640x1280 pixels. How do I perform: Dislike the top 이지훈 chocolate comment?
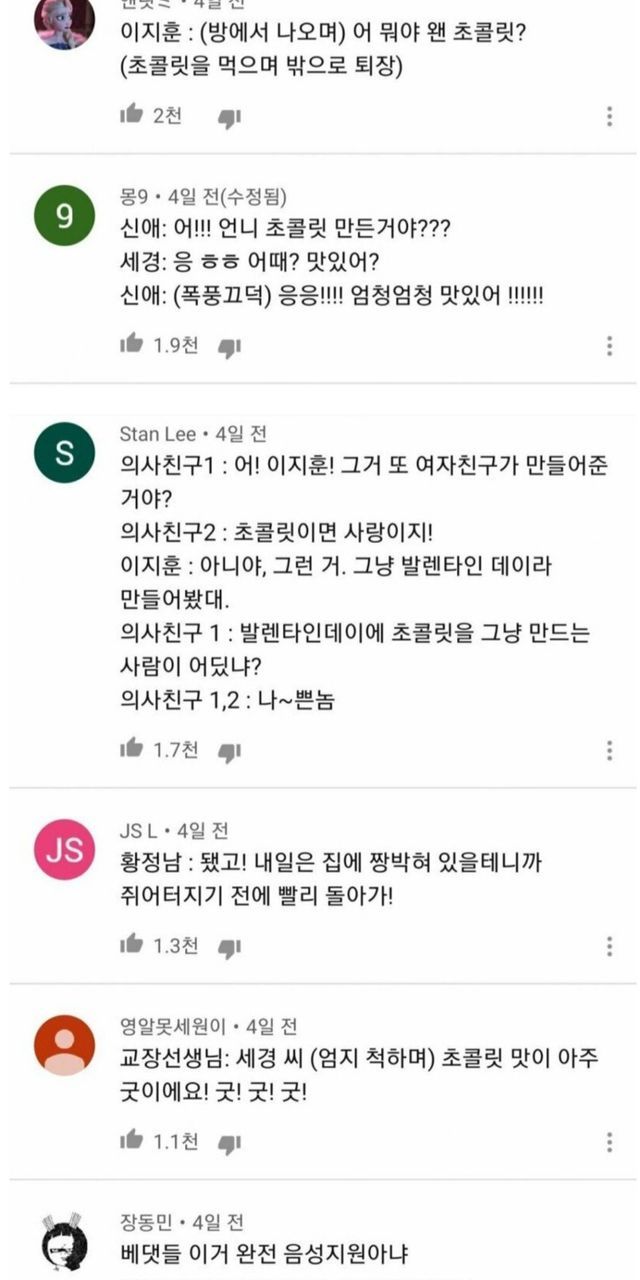[230, 117]
